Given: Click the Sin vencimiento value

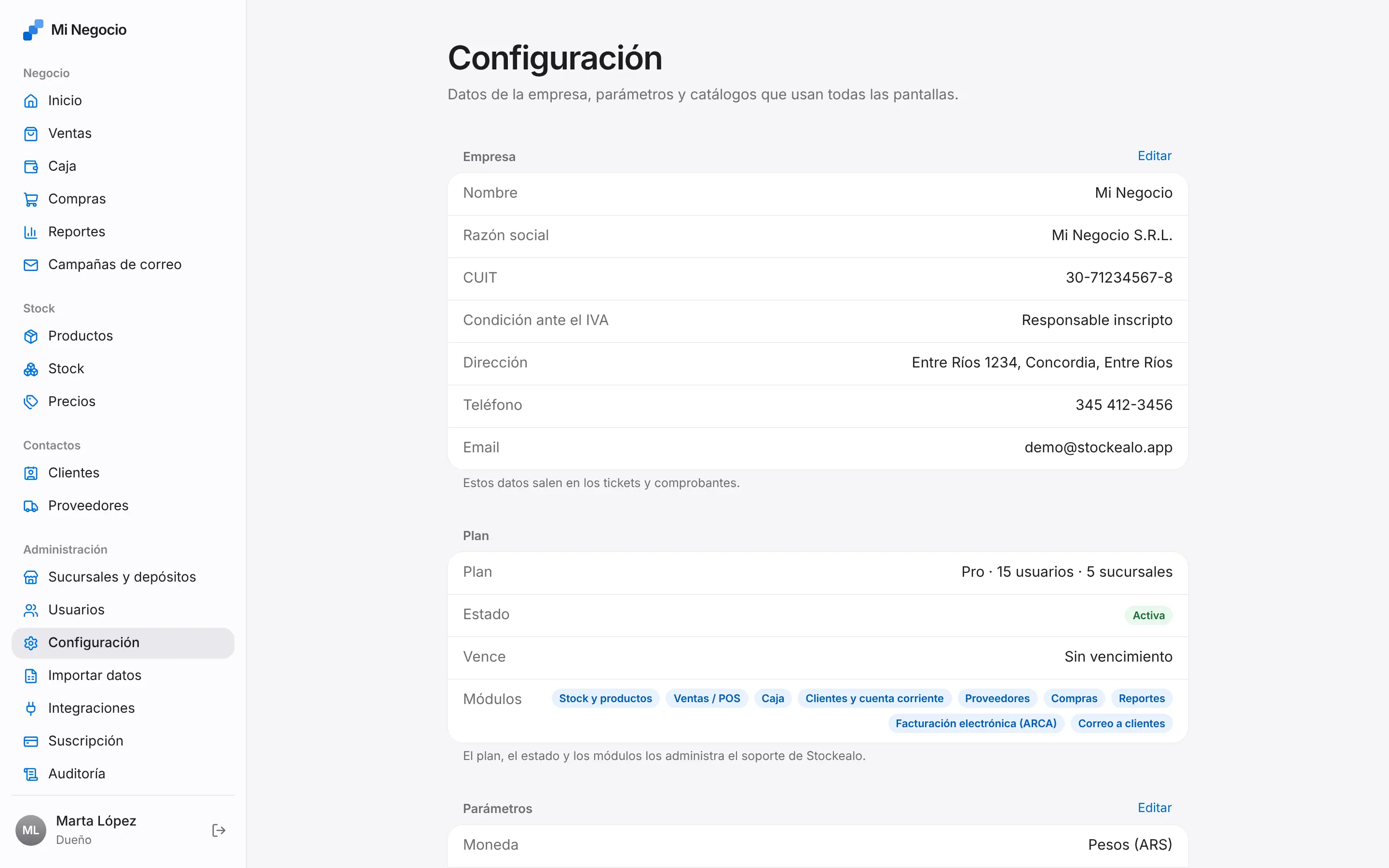Looking at the screenshot, I should tap(1118, 657).
